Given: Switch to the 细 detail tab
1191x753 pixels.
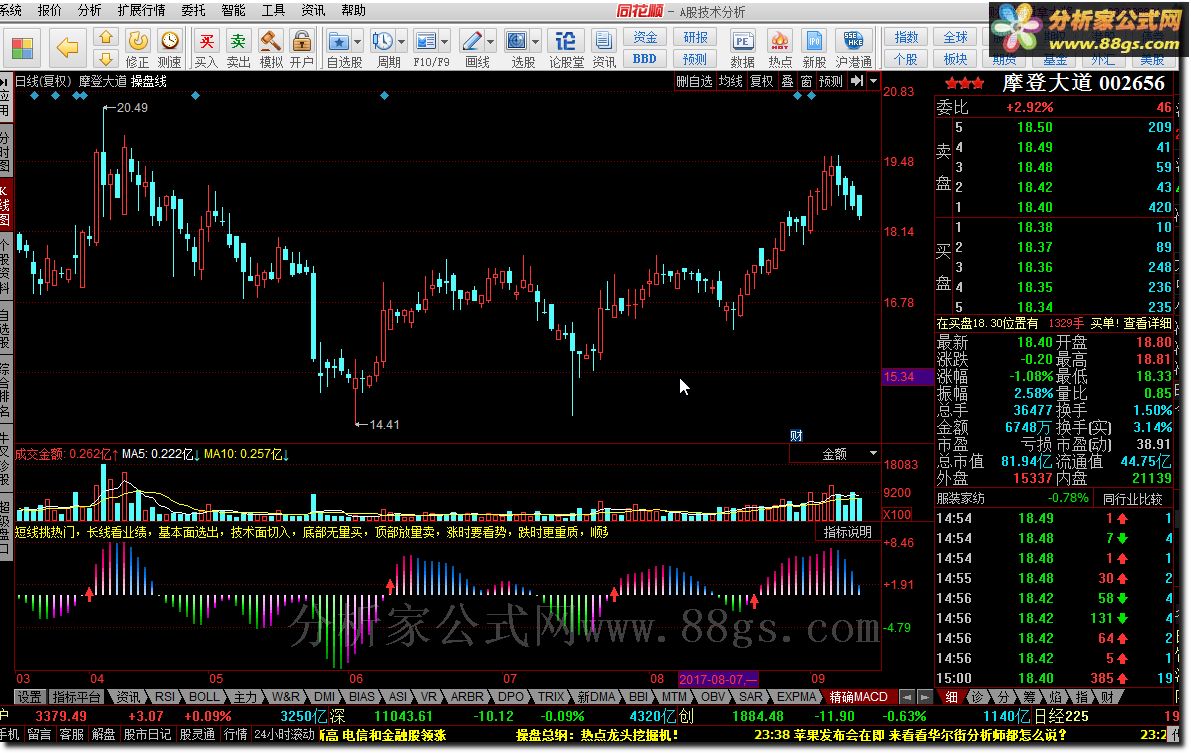Looking at the screenshot, I should (x=951, y=697).
